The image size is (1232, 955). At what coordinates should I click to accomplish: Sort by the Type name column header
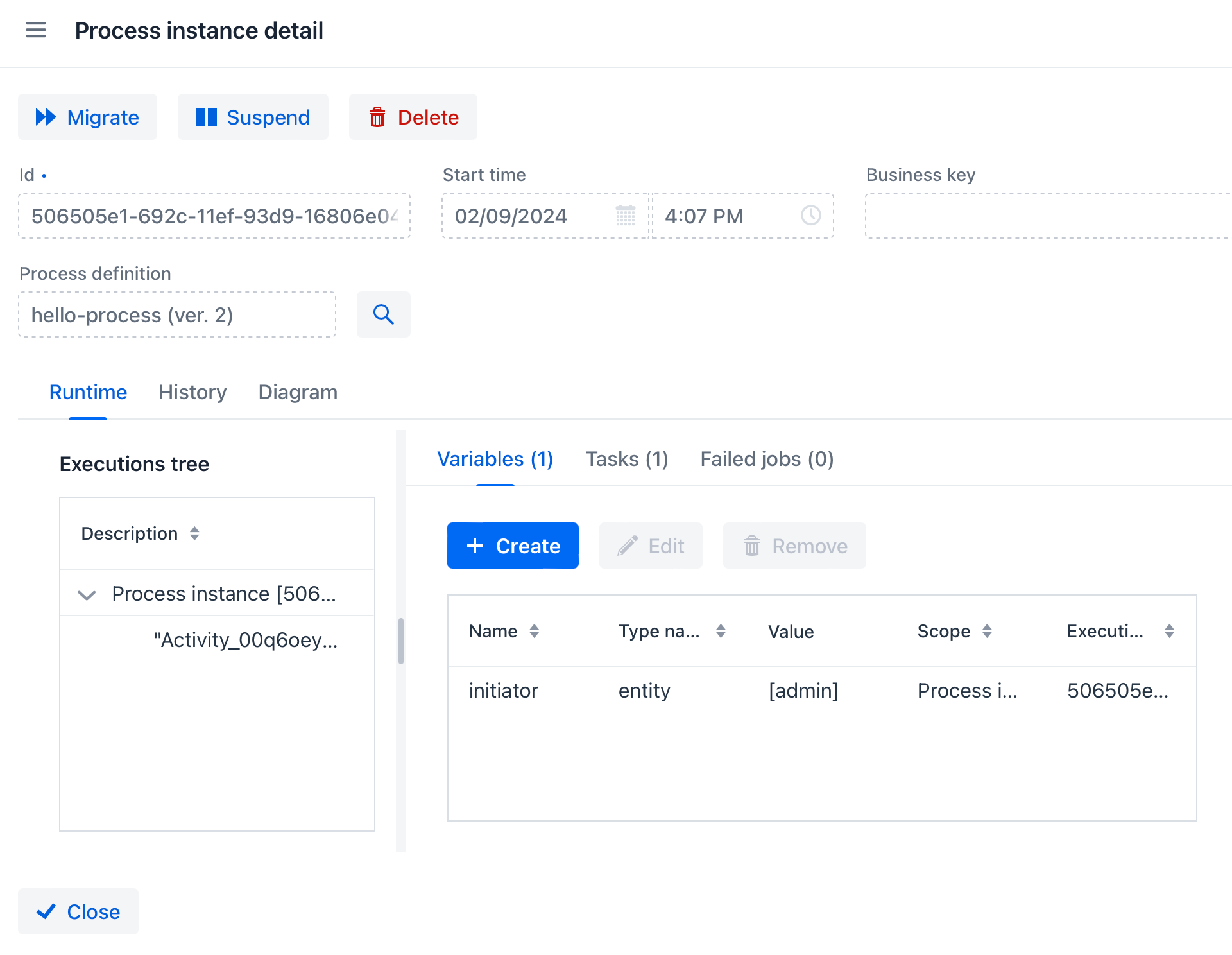pyautogui.click(x=721, y=631)
